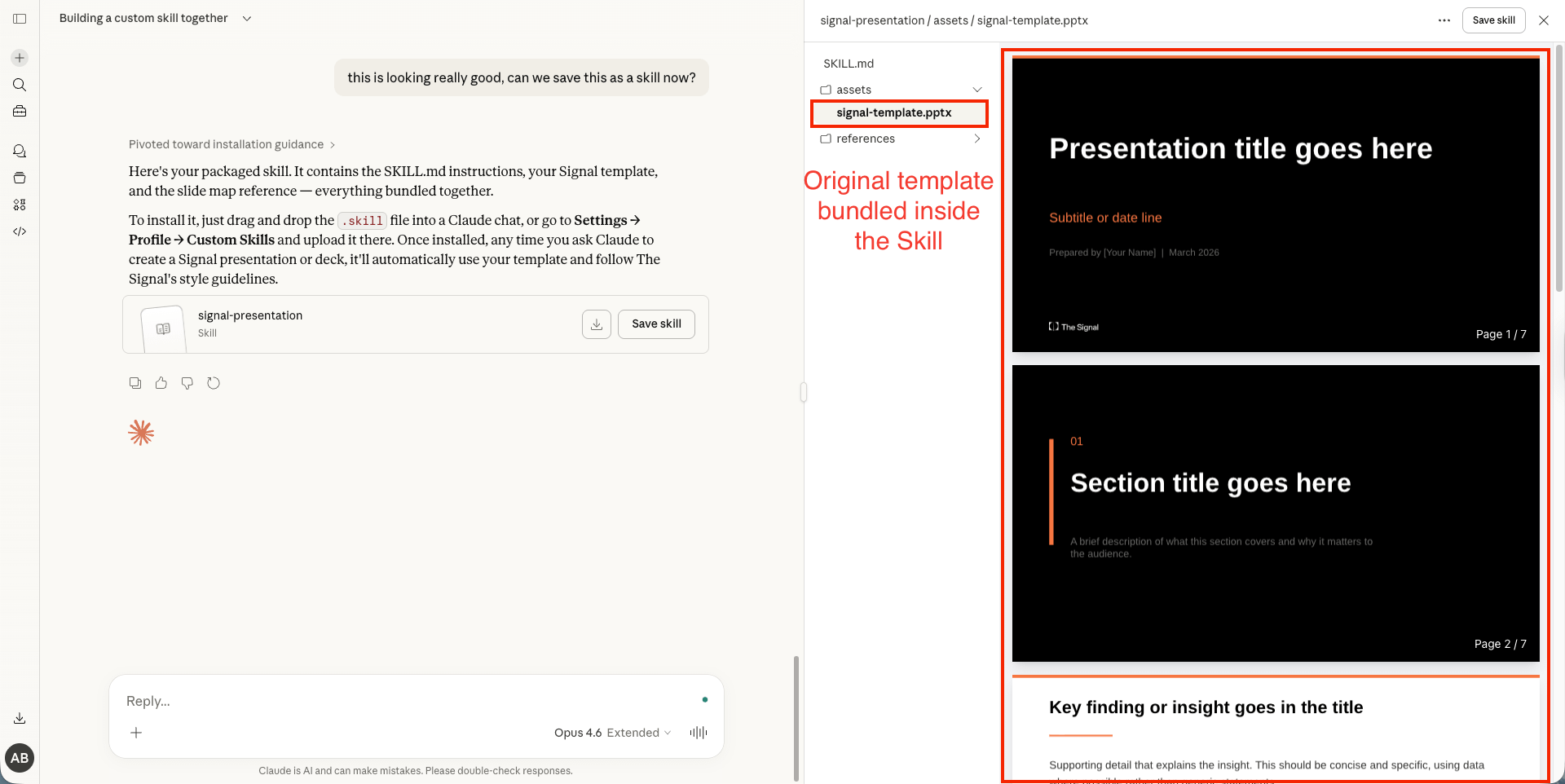Open the three-dot more options menu
The width and height of the screenshot is (1565, 784).
[x=1444, y=20]
